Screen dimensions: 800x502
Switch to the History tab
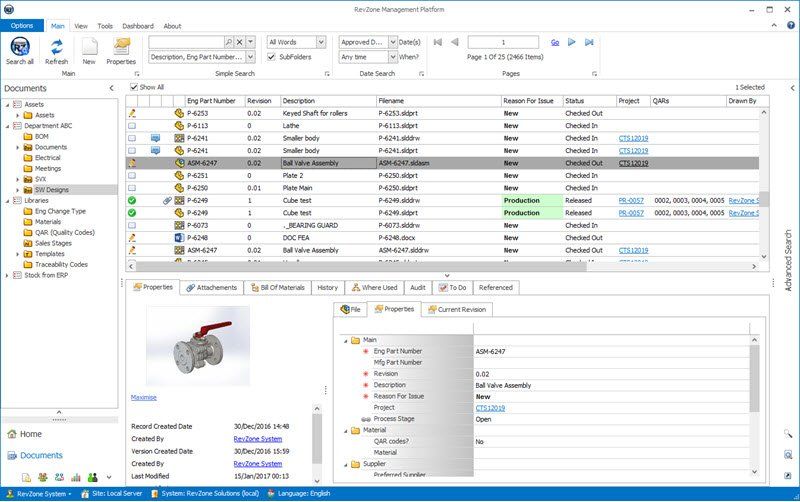(x=328, y=288)
